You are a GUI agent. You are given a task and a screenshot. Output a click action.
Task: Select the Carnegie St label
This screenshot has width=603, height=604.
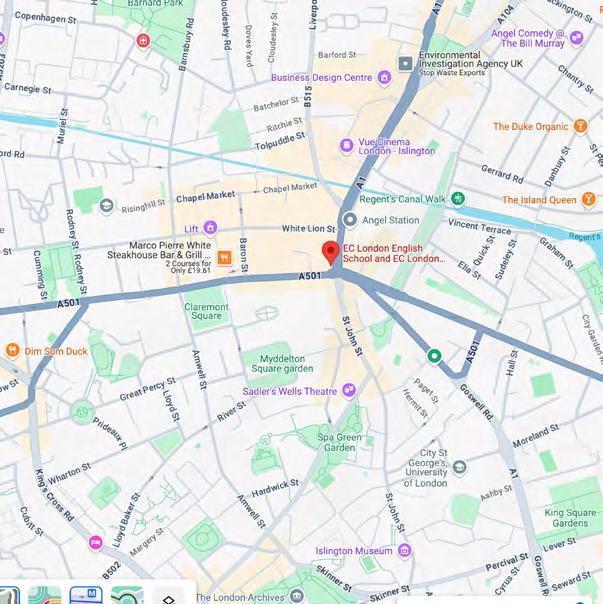[28, 88]
